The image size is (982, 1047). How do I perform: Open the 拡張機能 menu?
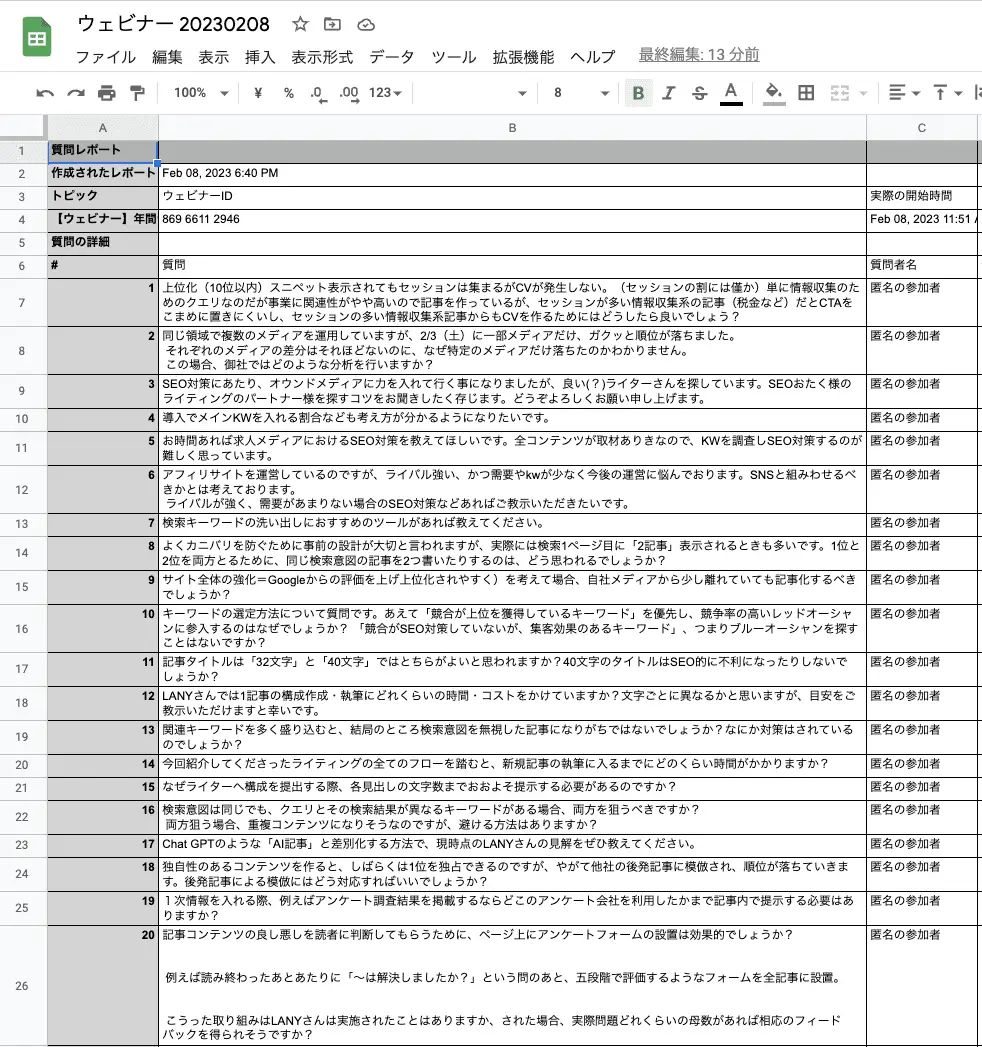pyautogui.click(x=523, y=57)
